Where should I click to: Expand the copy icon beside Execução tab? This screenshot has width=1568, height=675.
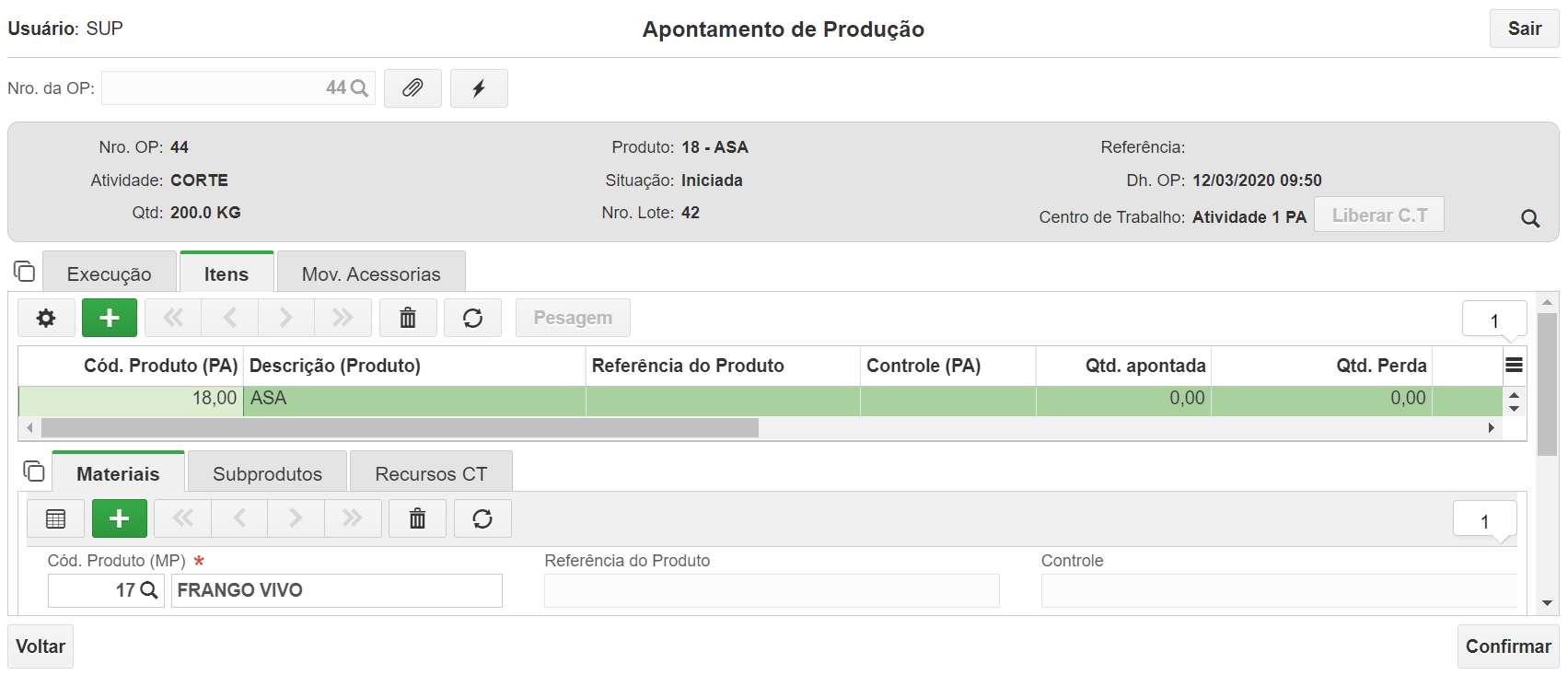pyautogui.click(x=25, y=272)
